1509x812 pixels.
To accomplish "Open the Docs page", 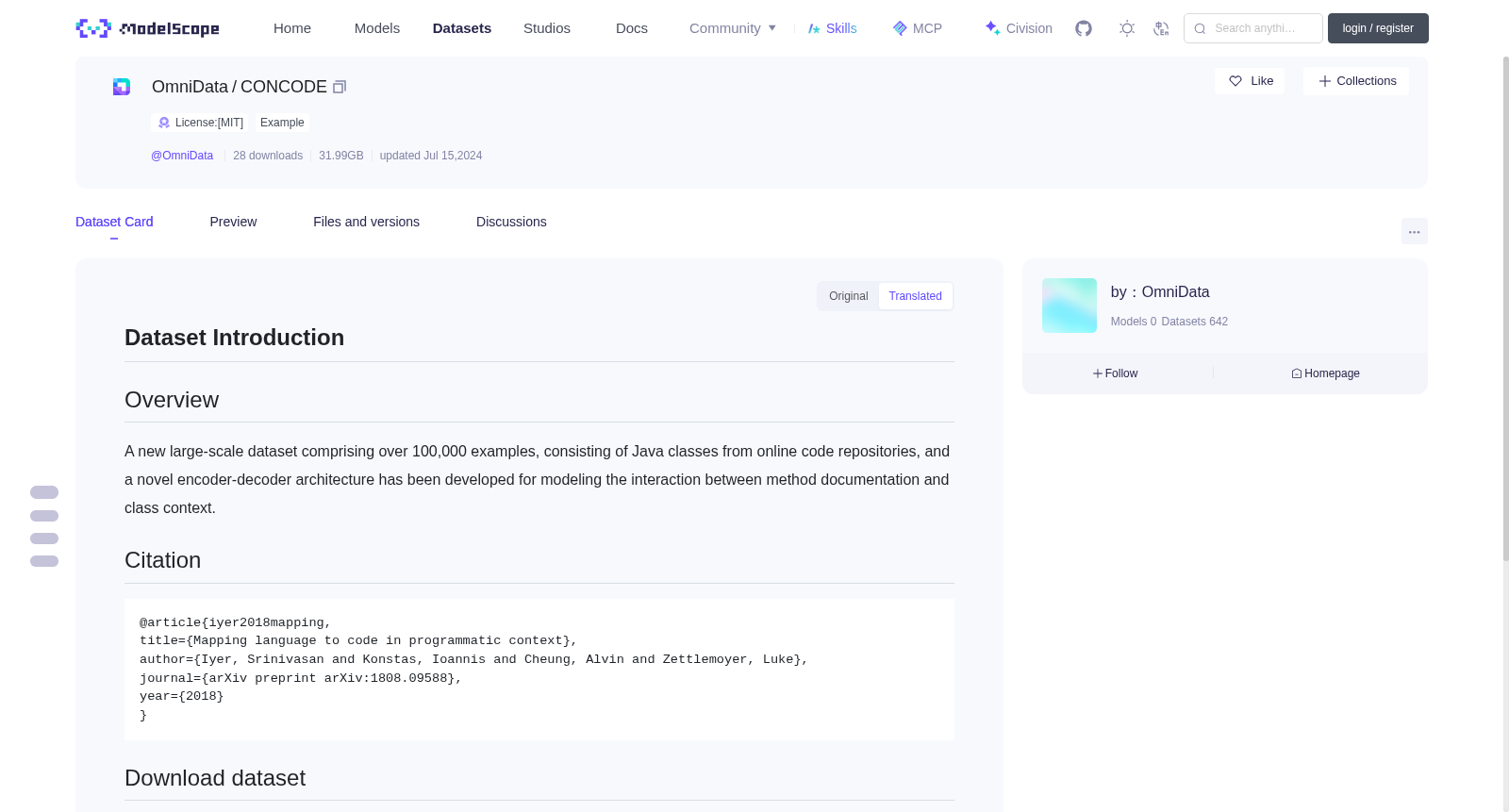I will pos(632,28).
